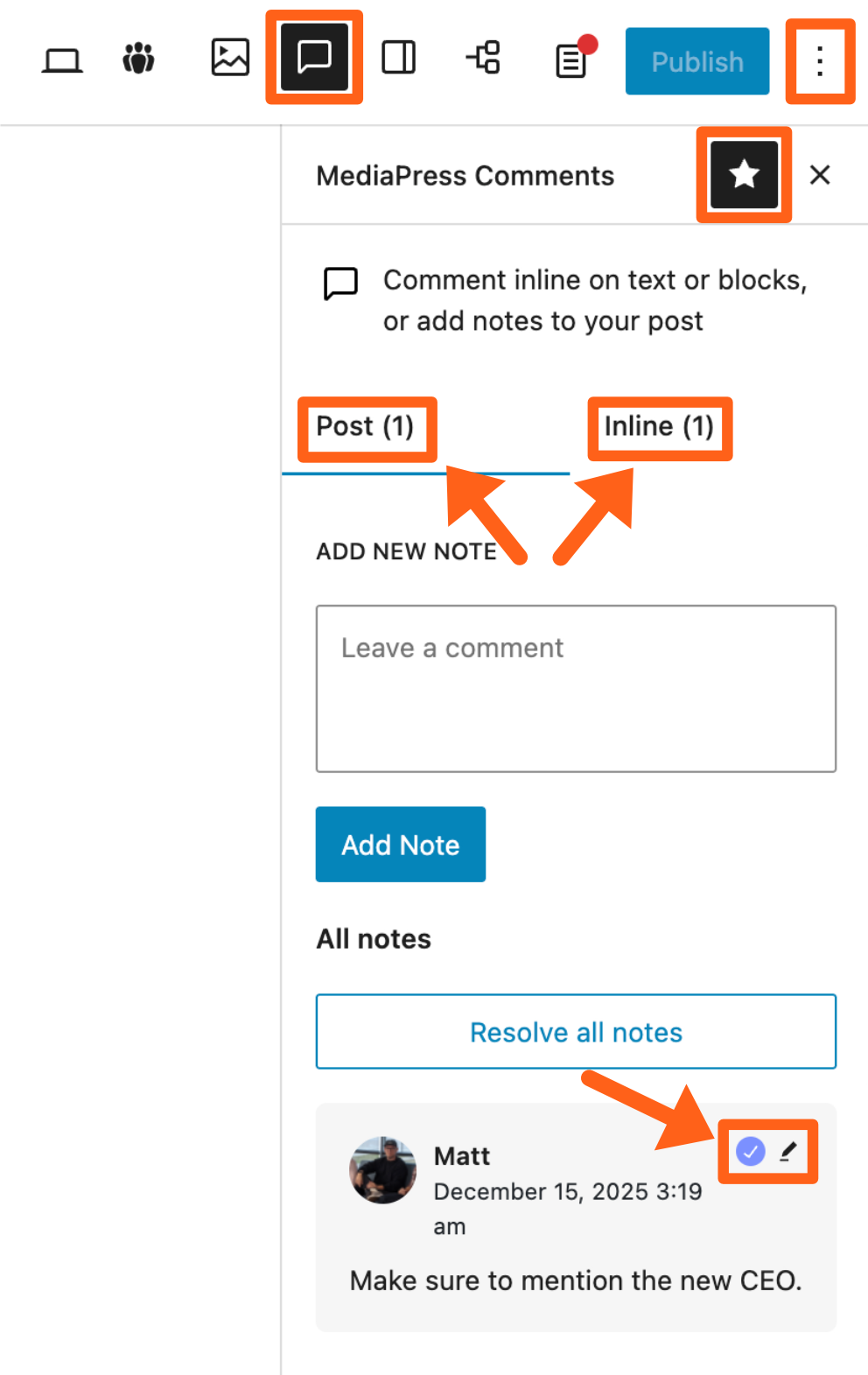The width and height of the screenshot is (868, 1375).
Task: Click the Publish button
Action: pyautogui.click(x=696, y=61)
